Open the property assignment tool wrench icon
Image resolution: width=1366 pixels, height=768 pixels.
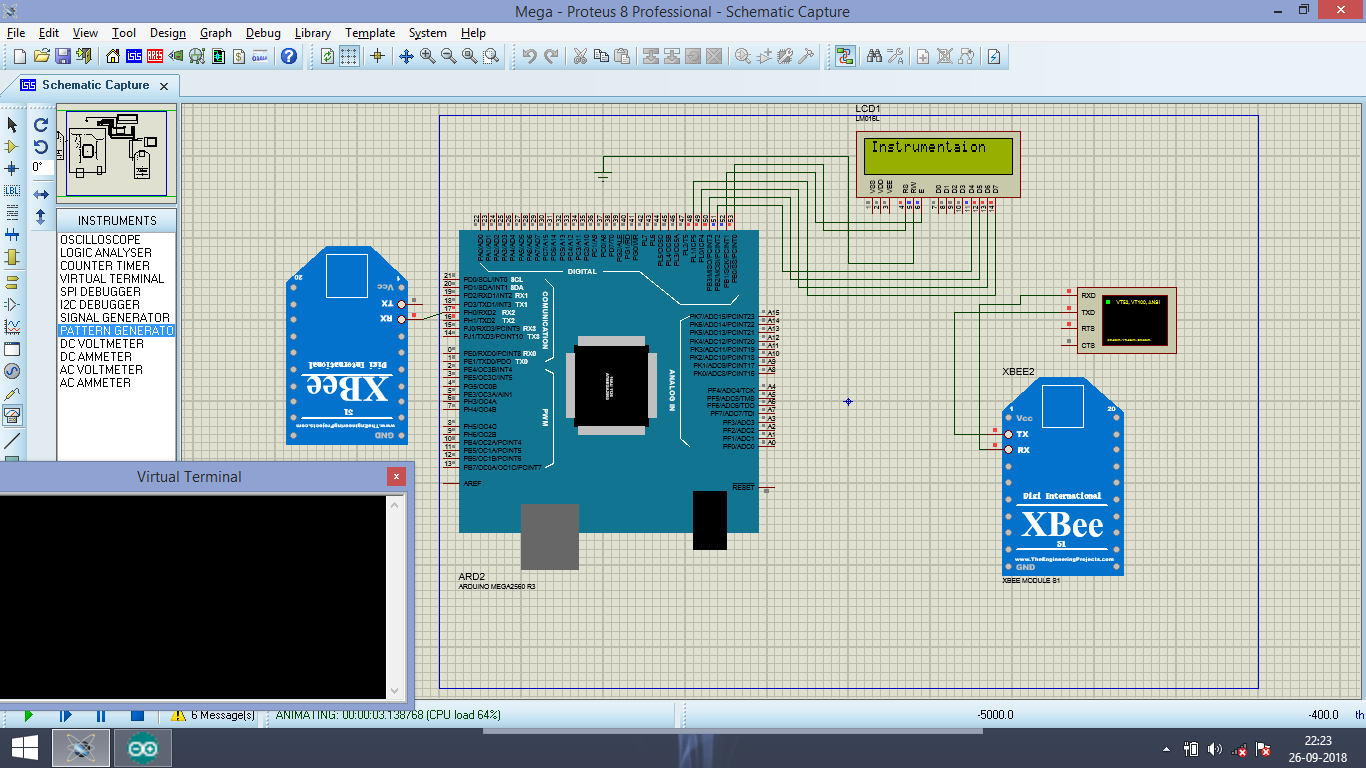[895, 56]
